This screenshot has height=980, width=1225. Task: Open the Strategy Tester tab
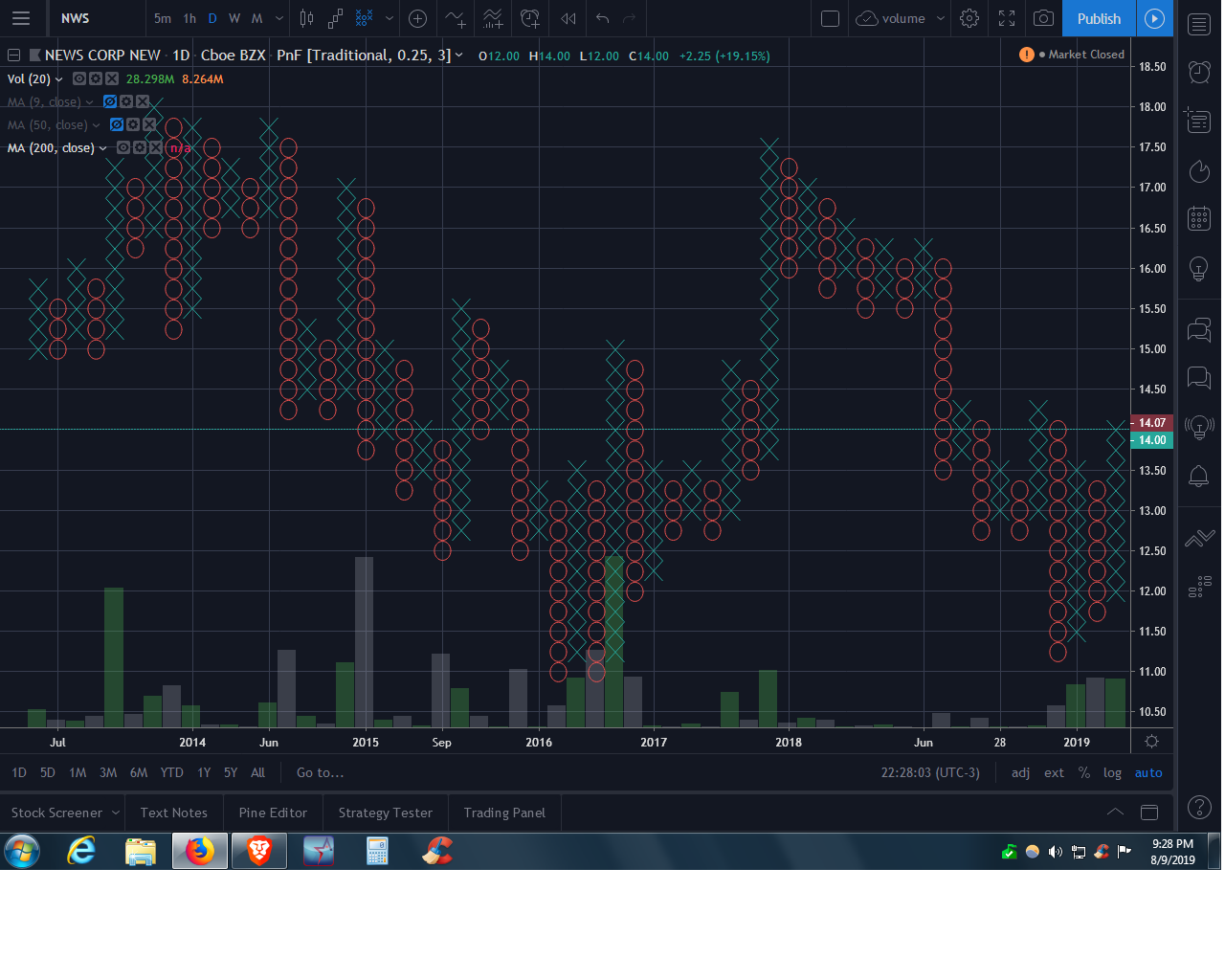tap(385, 813)
